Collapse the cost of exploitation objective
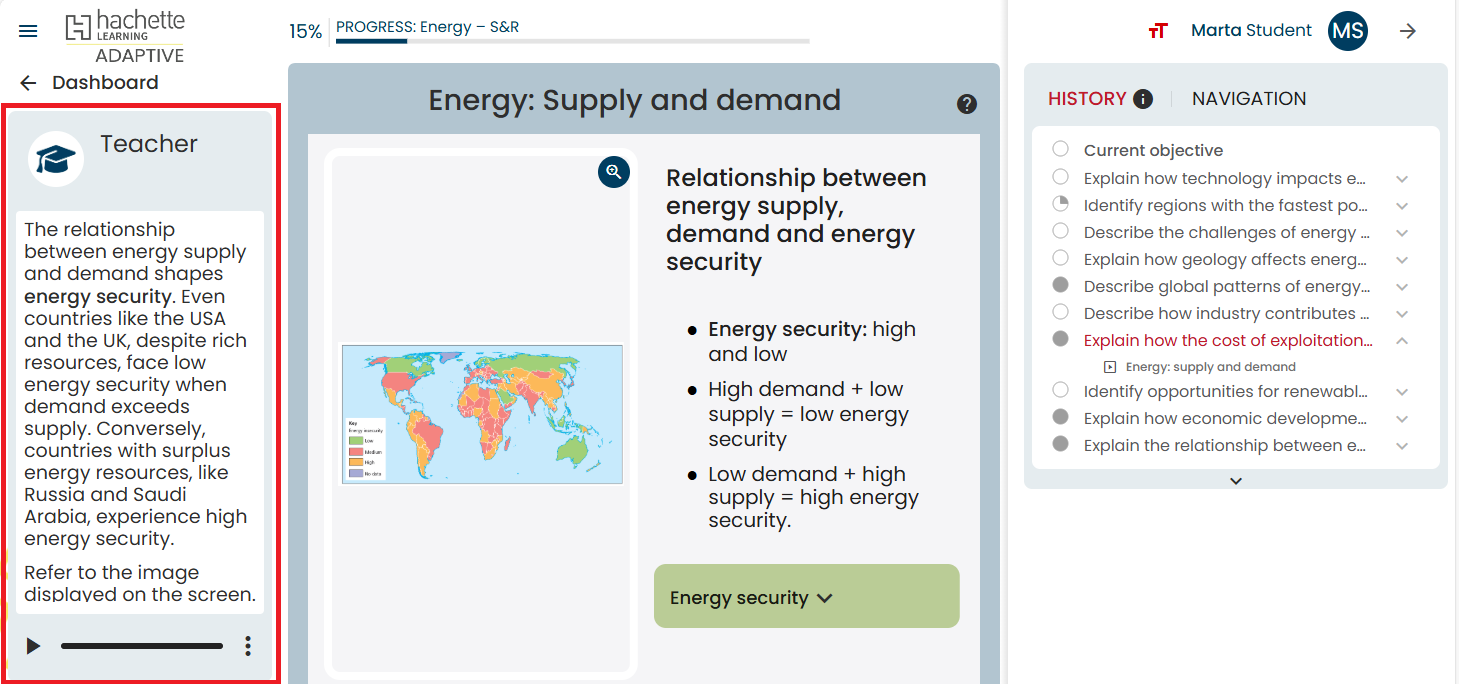The image size is (1459, 684). (1402, 341)
